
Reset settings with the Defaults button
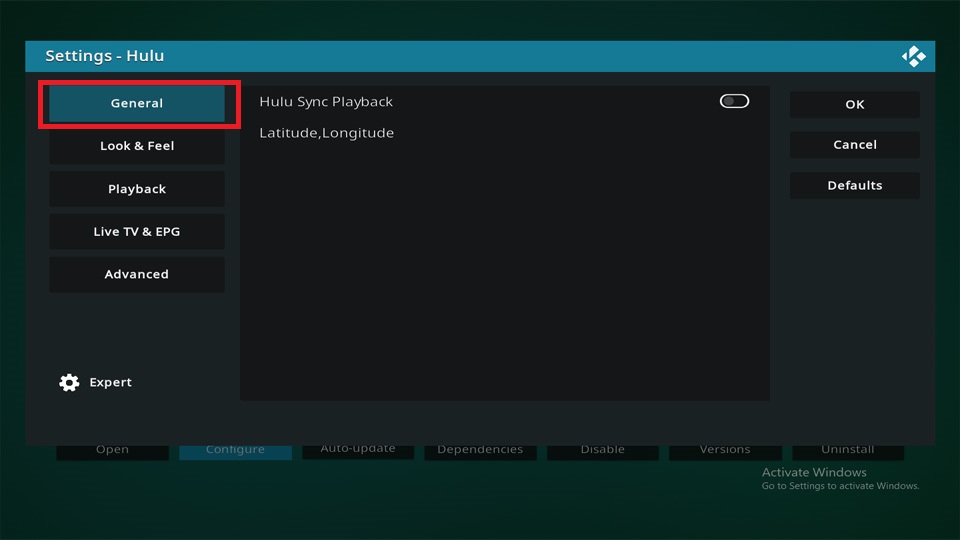[855, 186]
